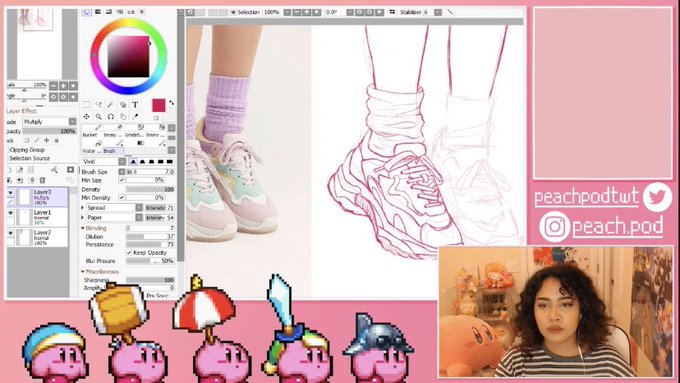Select the rectangular Selection tool

tap(87, 105)
